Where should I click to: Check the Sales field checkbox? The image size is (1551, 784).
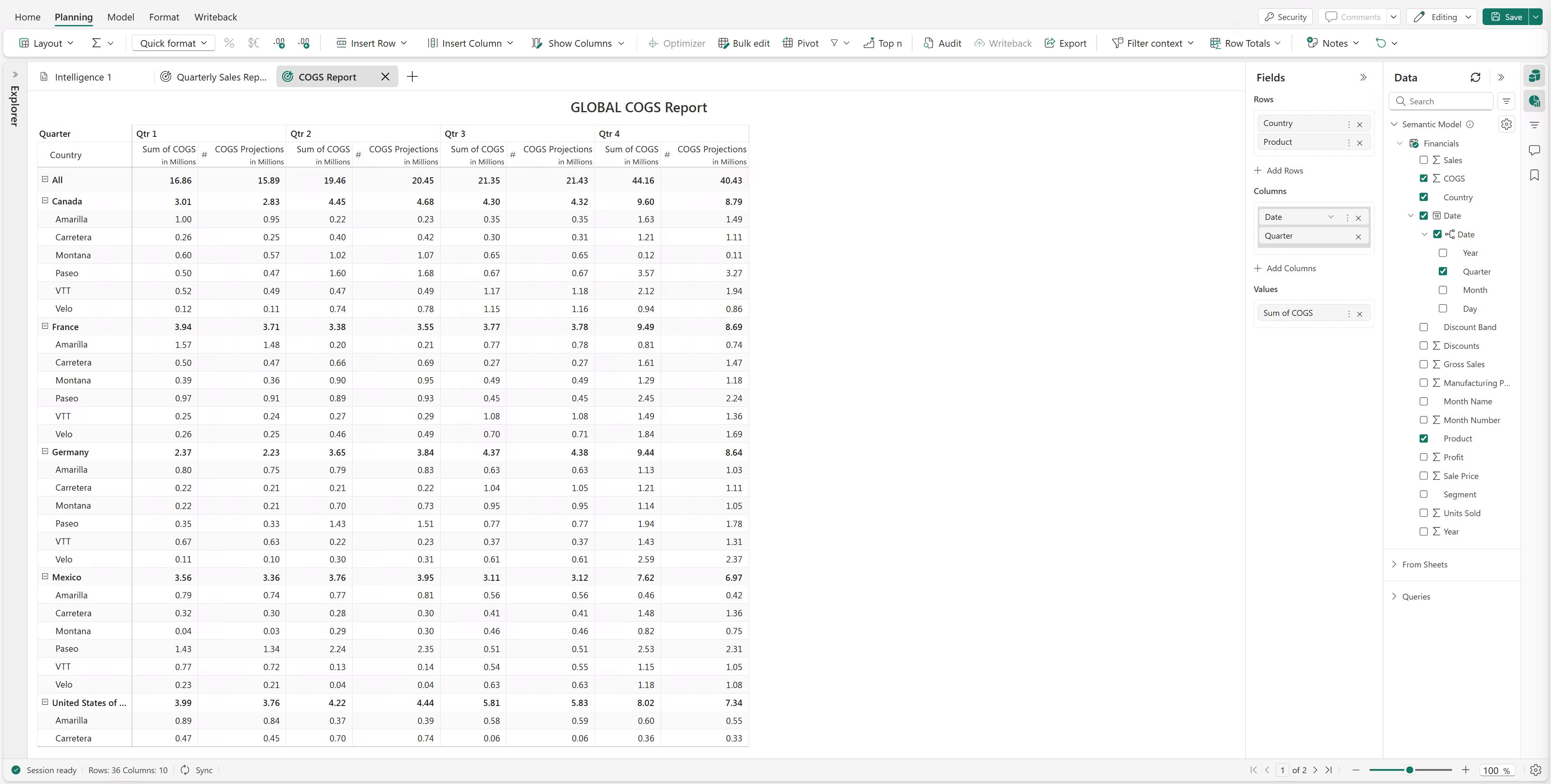click(x=1423, y=160)
